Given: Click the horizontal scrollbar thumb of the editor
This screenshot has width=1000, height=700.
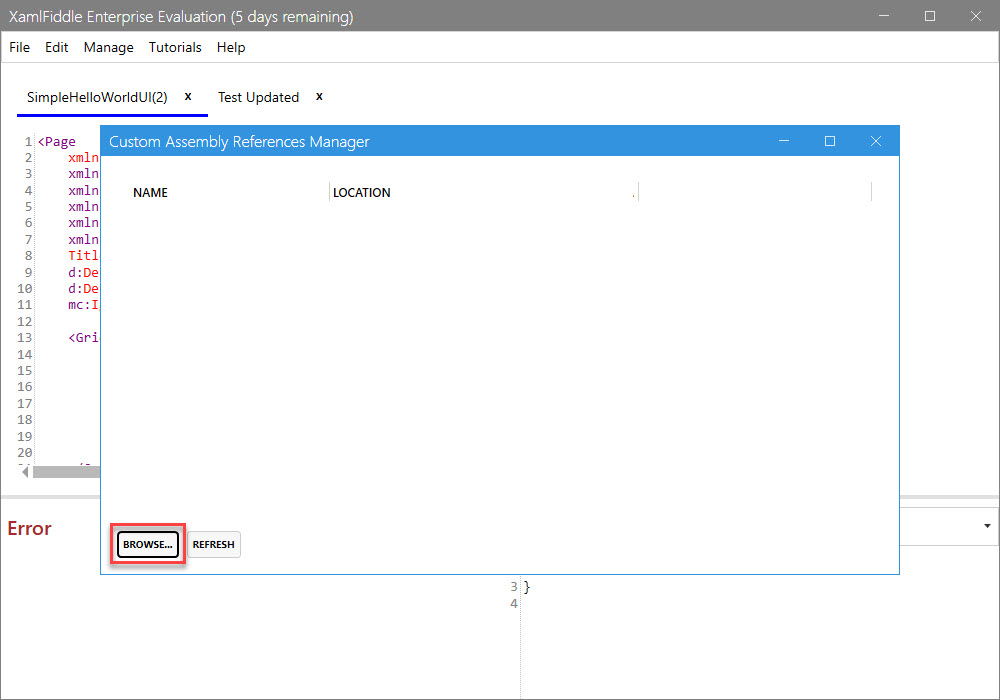Looking at the screenshot, I should [x=66, y=472].
